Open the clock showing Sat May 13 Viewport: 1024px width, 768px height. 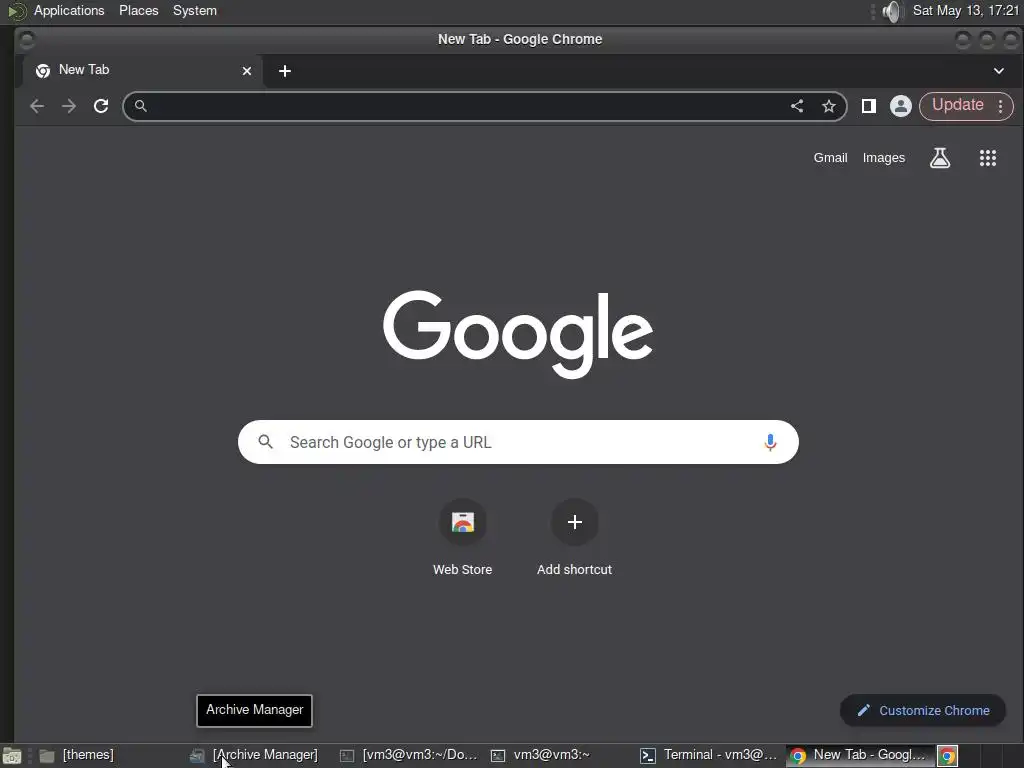965,10
